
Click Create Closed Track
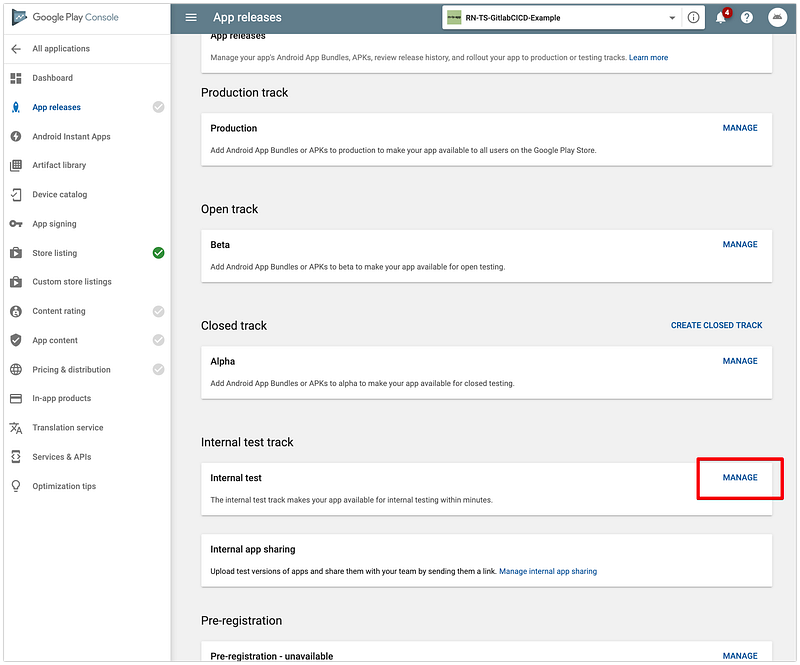pyautogui.click(x=716, y=326)
